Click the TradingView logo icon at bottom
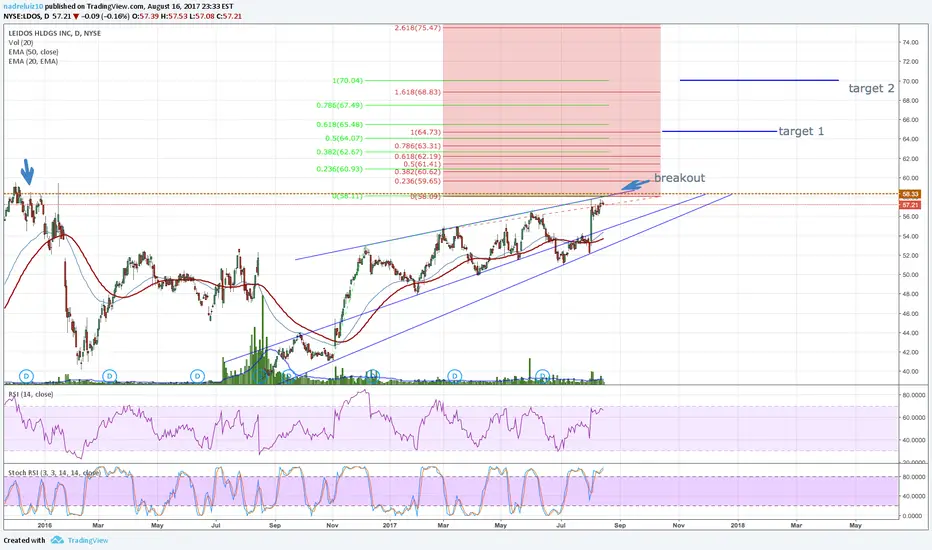The image size is (932, 550). (x=57, y=540)
